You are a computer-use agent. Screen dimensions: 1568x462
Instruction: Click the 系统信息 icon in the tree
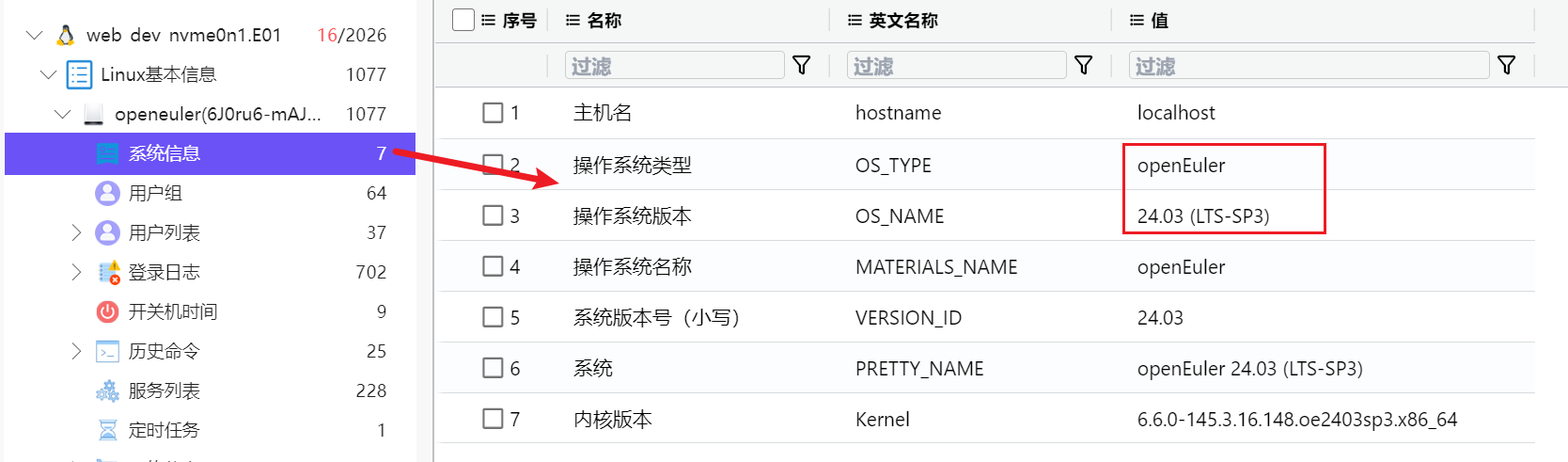108,153
